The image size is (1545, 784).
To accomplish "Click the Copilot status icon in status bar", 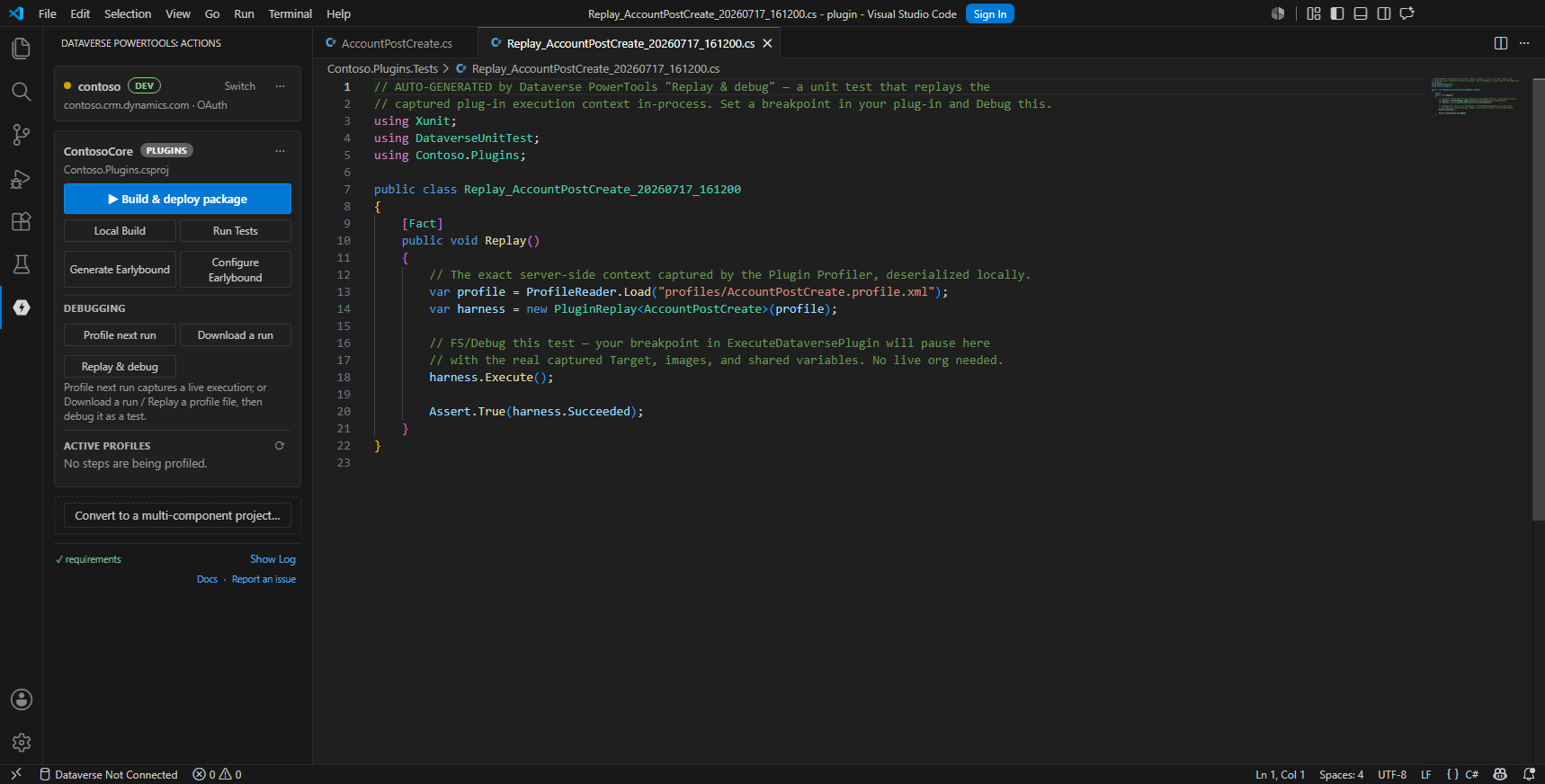I will pos(1500,774).
